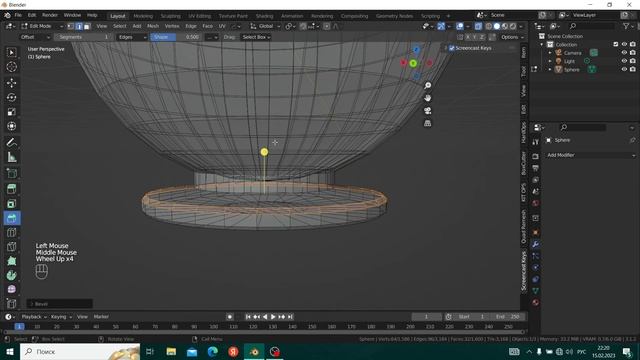
Task: Hide Sphere in viewport via eye icon
Action: [624, 69]
